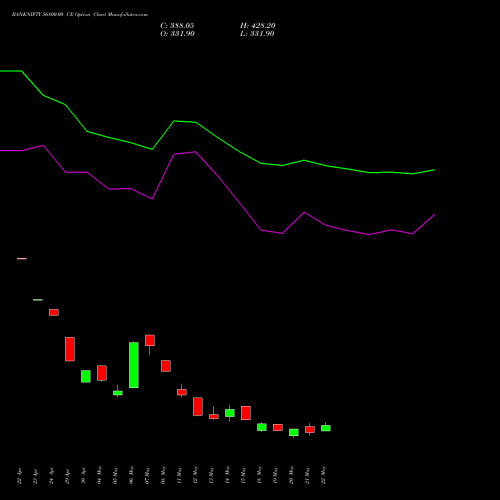Click the high value H: 428.20
Screen dimensions: 500x500
[x=258, y=26]
